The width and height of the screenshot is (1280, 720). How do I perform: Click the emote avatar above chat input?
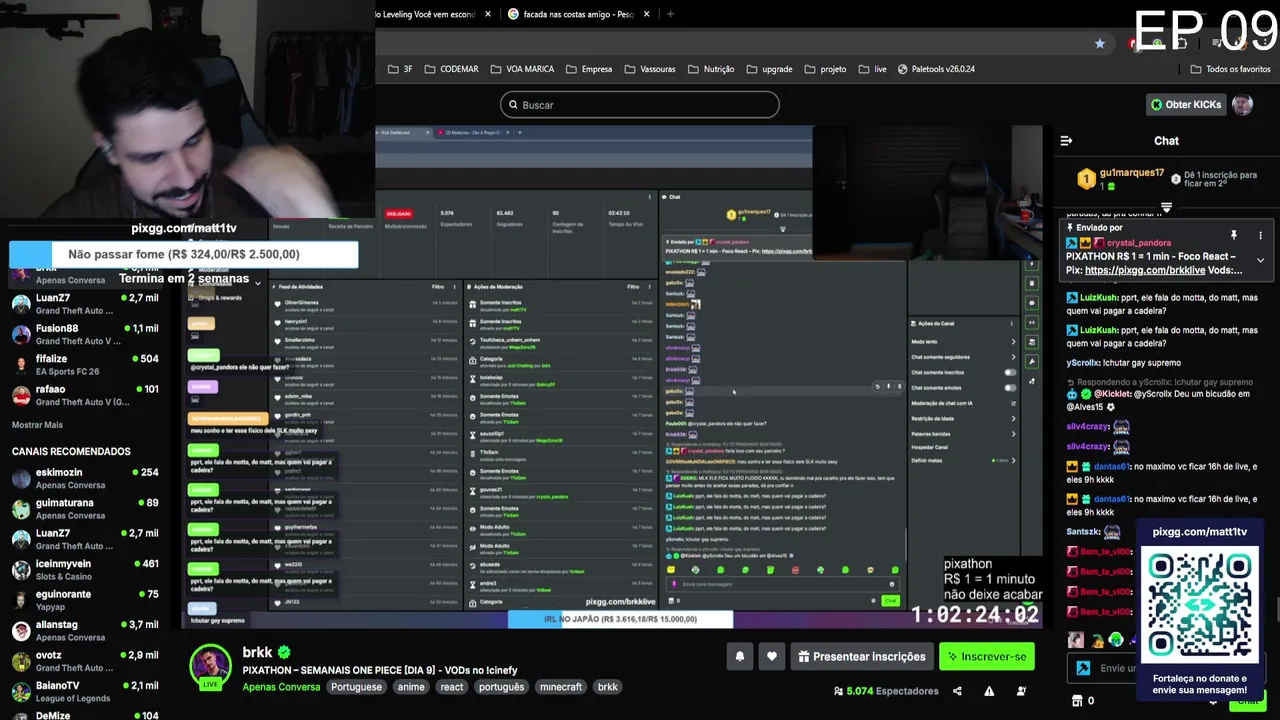1076,640
